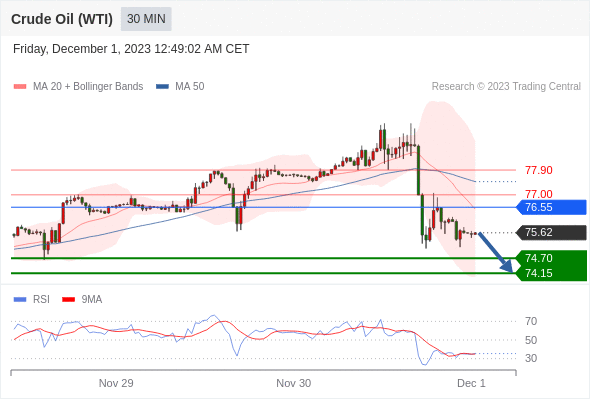Select the 9MA legend label
590x400 pixels.
pos(92,300)
